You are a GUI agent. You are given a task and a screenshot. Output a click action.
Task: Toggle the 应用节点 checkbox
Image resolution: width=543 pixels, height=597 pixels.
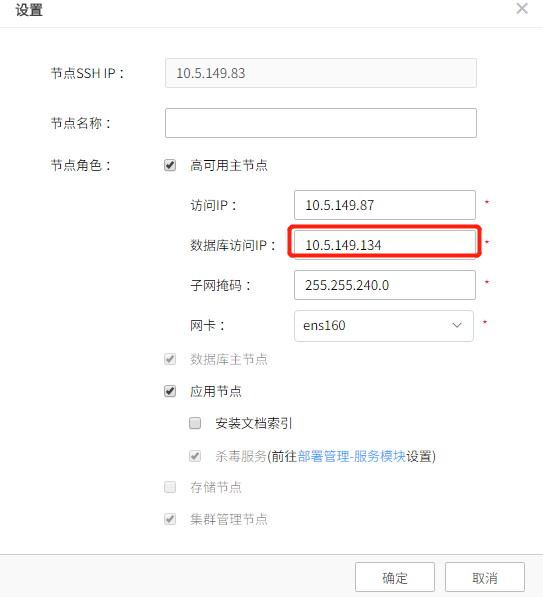(x=170, y=391)
